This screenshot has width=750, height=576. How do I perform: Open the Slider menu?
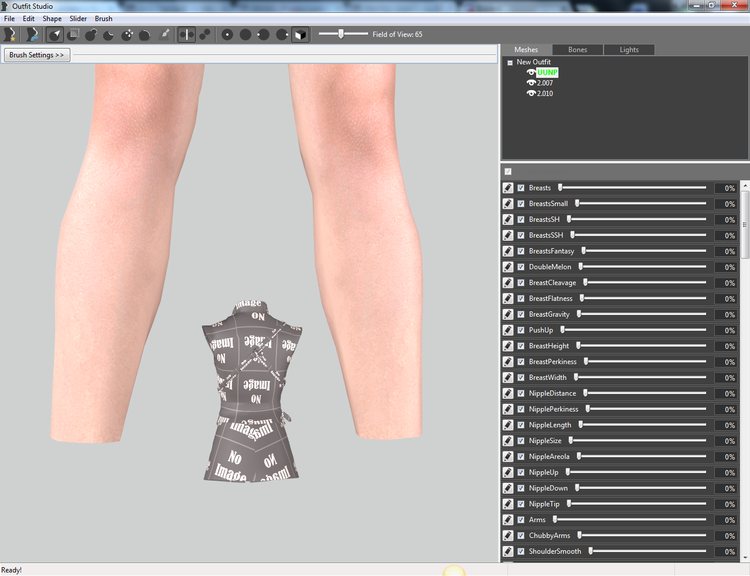(78, 19)
